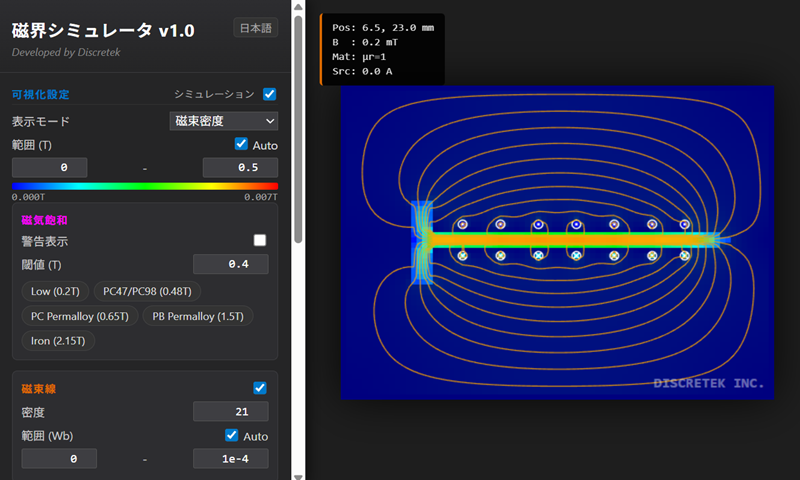
Task: Open the 表示モード dropdown showing 磁束密度
Action: coord(223,121)
